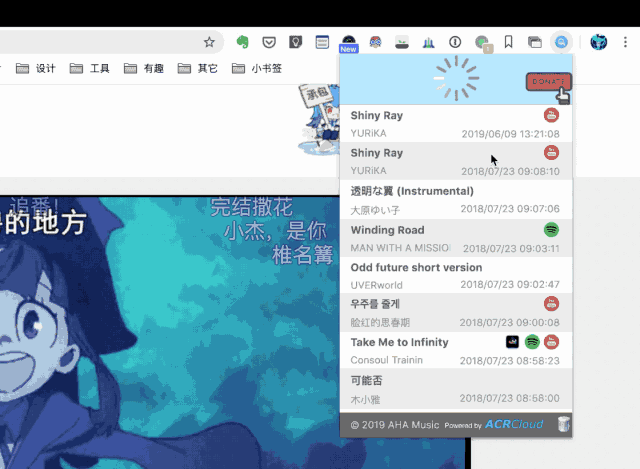The width and height of the screenshot is (640, 469).
Task: Open the 设计 bookmark folder
Action: click(x=36, y=69)
